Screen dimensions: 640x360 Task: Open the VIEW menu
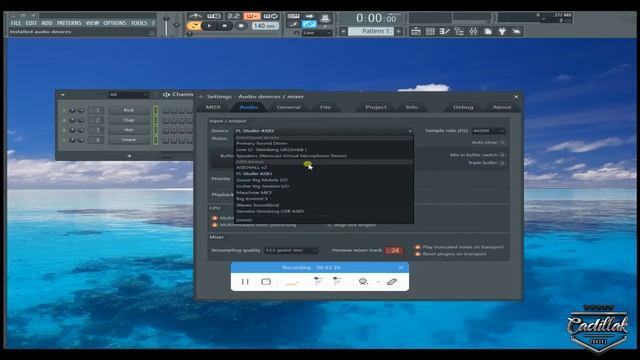(92, 23)
